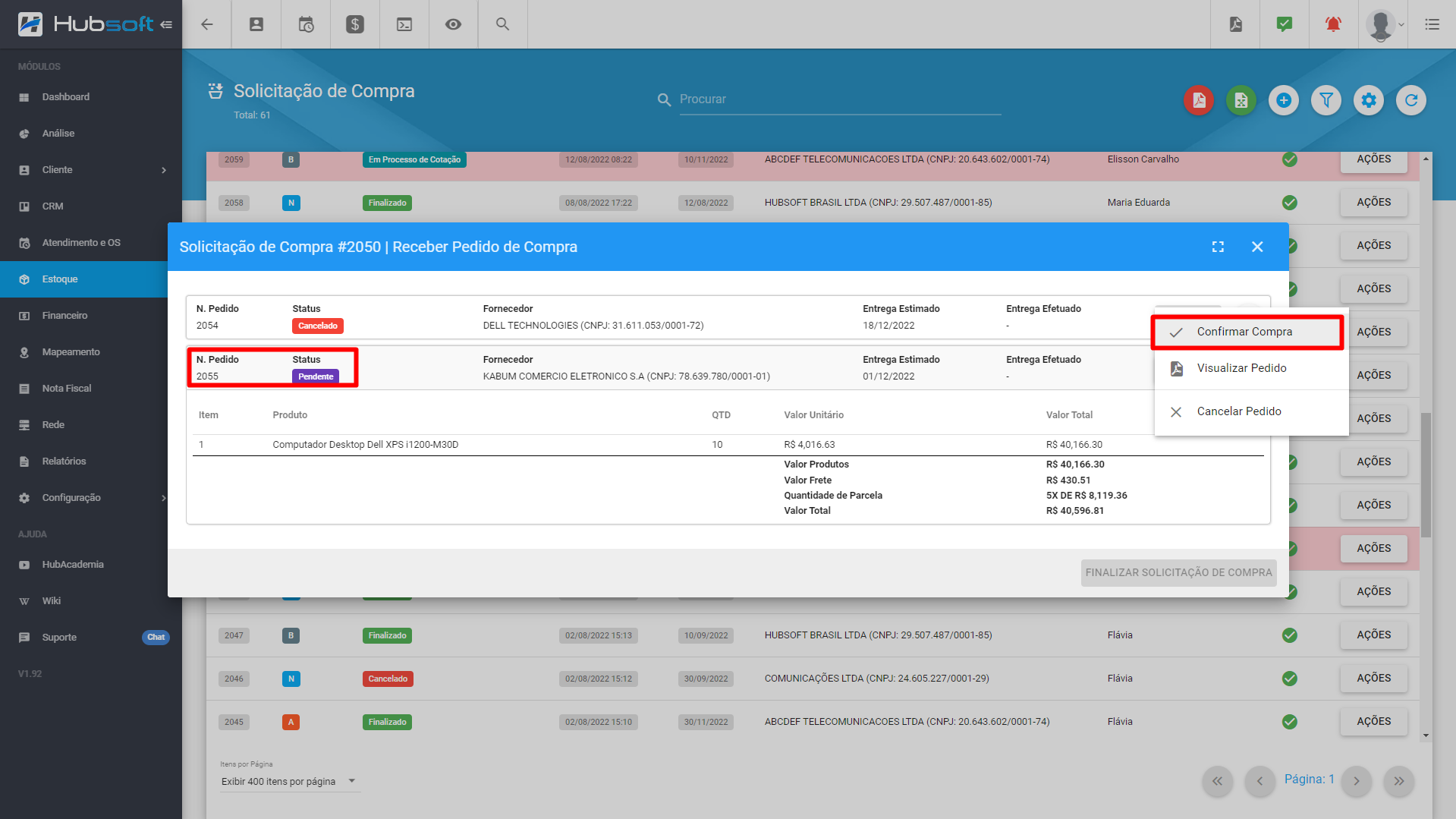Click green check icon in request 2047 row
The width and height of the screenshot is (1456, 819).
(x=1290, y=635)
